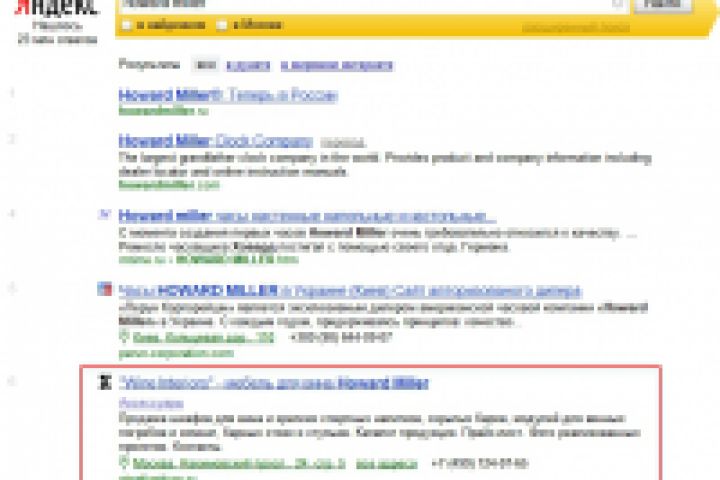Open the Vino Interiors result title
The width and height of the screenshot is (720, 480).
tap(274, 383)
